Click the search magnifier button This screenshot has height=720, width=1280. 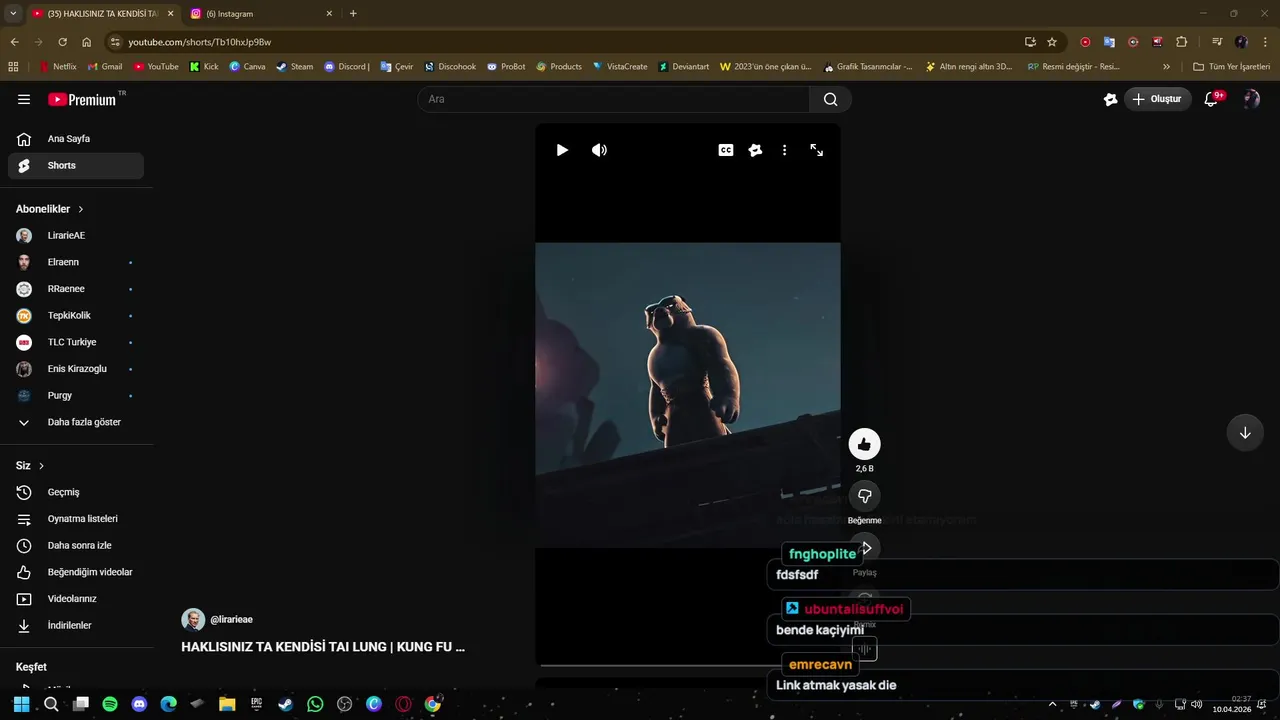pyautogui.click(x=831, y=99)
